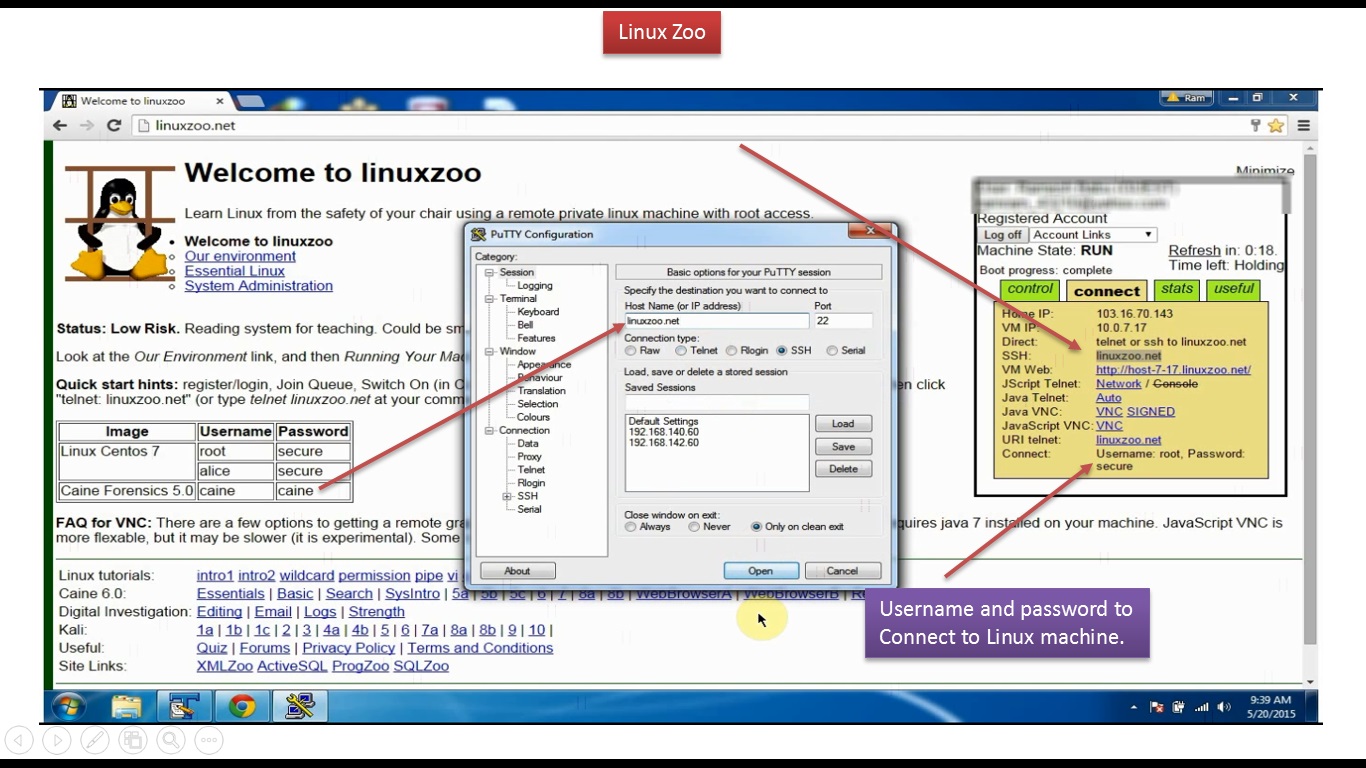Select Logging category in tree
Image resolution: width=1366 pixels, height=768 pixels.
(x=535, y=285)
